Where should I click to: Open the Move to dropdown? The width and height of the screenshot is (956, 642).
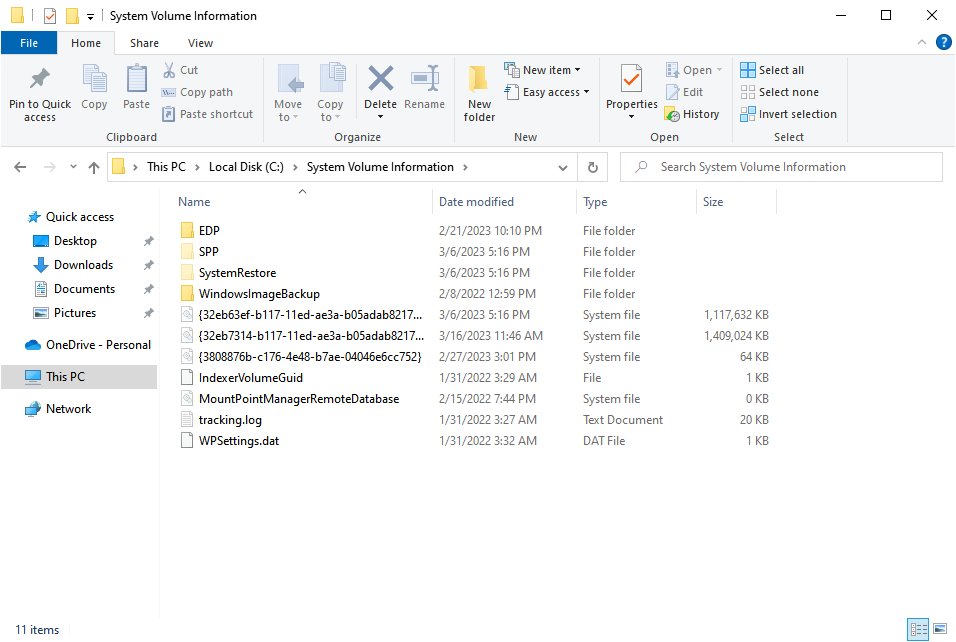point(288,93)
